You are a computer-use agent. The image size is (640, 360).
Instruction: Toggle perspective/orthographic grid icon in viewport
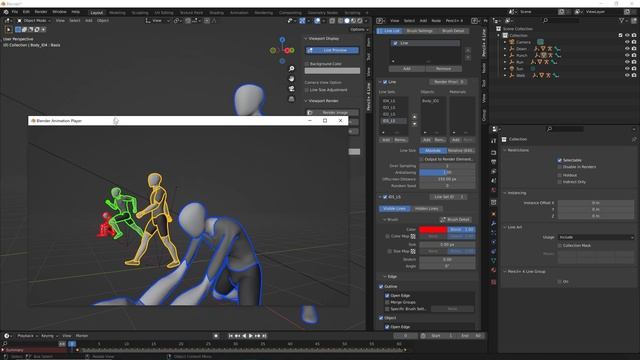(x=291, y=99)
